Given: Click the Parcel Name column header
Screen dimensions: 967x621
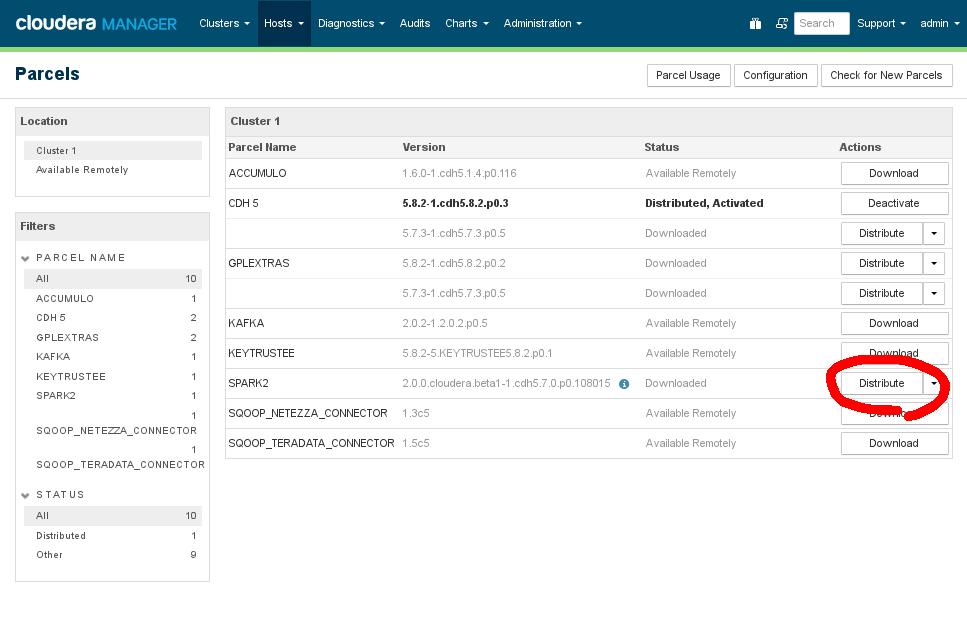Looking at the screenshot, I should coord(262,147).
